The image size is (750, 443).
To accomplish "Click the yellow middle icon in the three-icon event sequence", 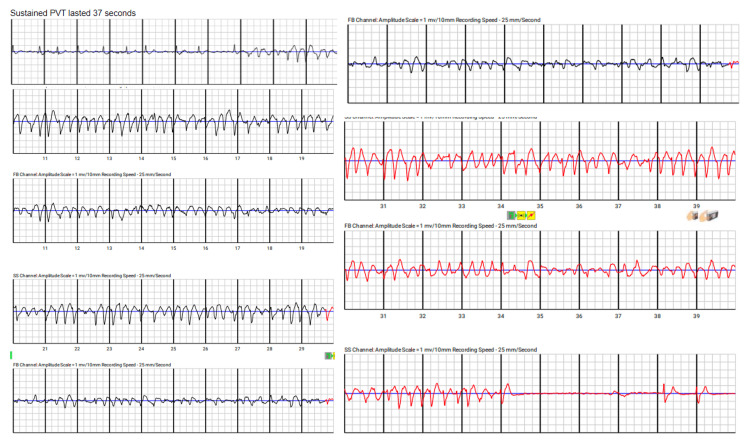I will point(521,216).
